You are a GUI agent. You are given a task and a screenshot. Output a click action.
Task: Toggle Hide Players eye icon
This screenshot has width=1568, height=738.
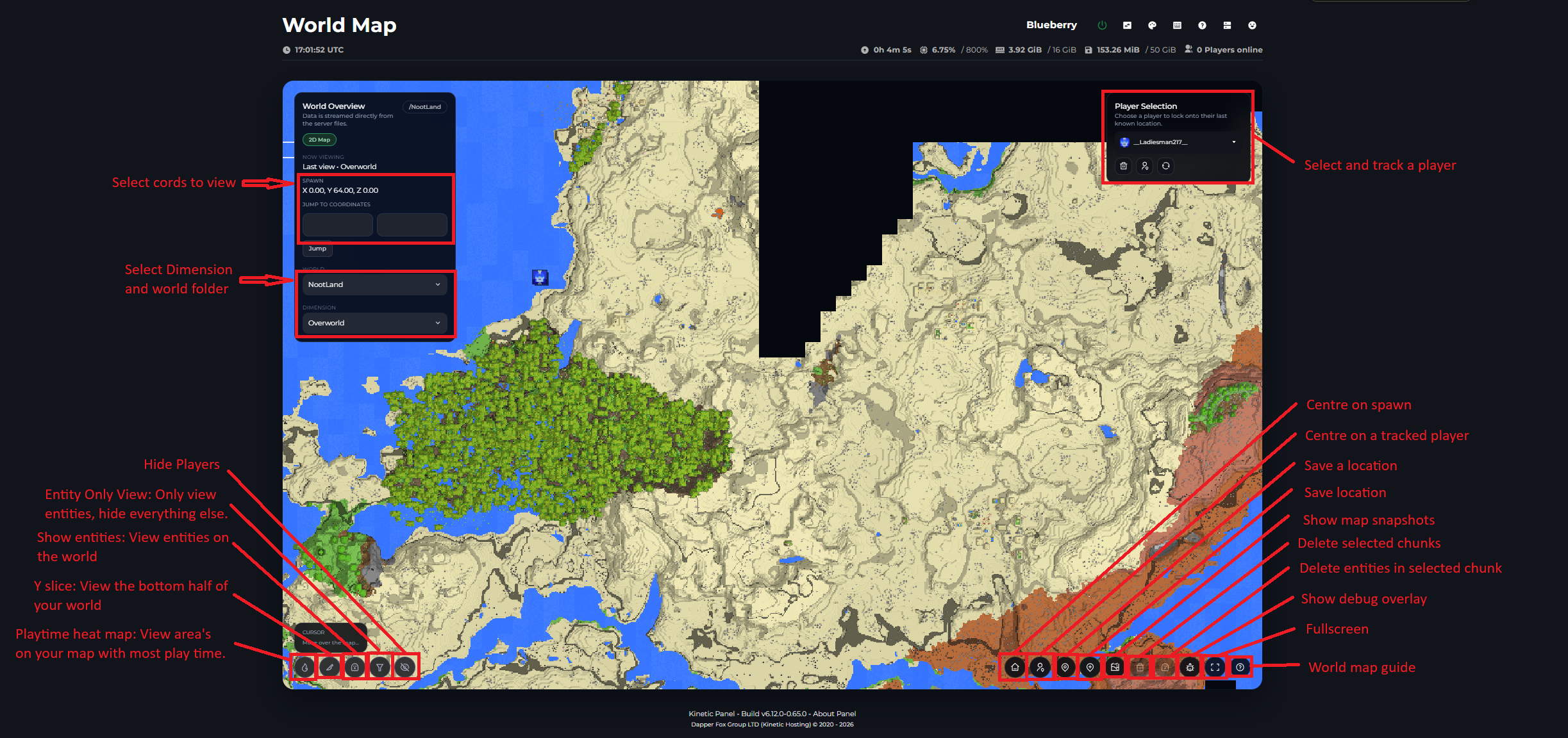(405, 667)
